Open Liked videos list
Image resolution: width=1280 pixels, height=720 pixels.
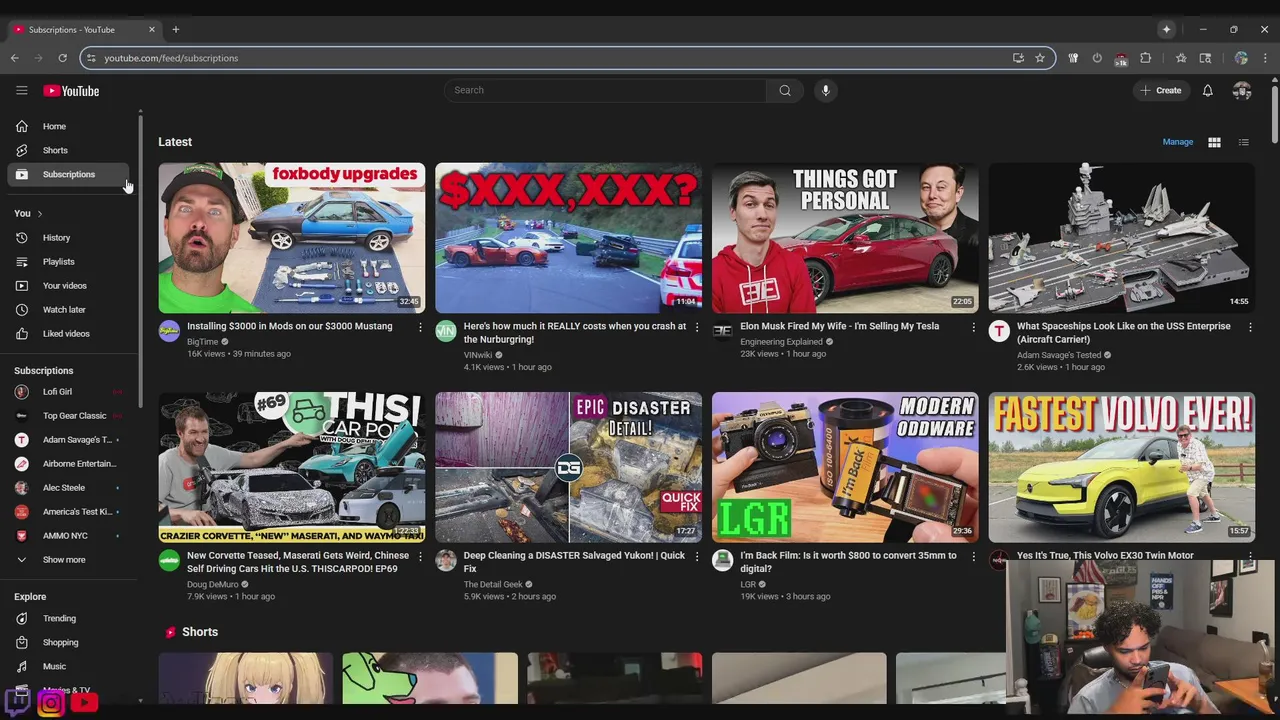68,334
